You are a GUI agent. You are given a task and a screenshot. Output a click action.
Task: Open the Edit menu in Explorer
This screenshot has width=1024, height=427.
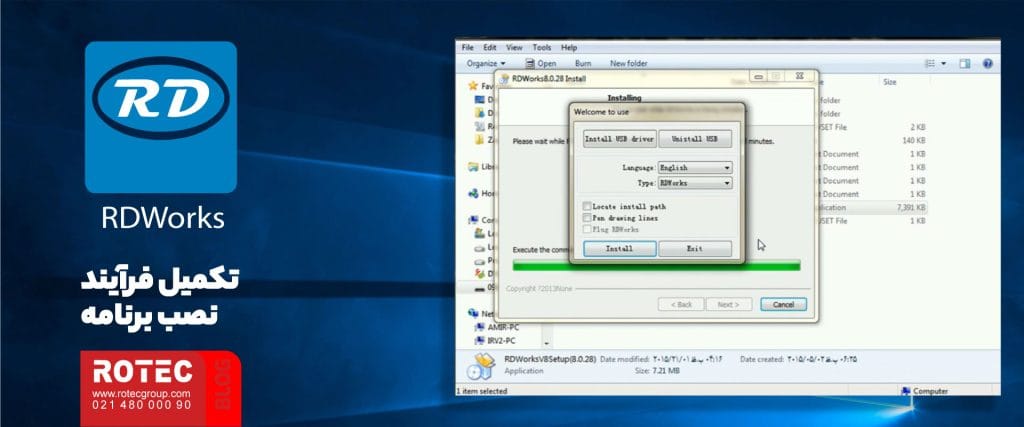(490, 48)
